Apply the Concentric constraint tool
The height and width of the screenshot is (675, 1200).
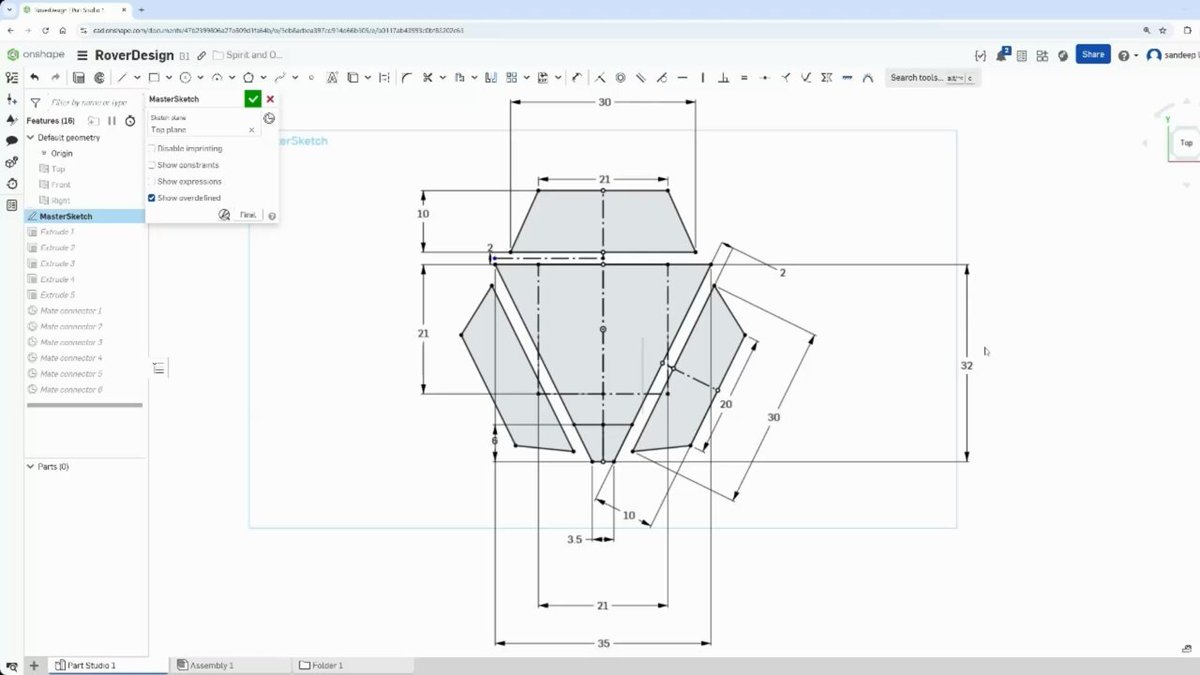point(620,78)
